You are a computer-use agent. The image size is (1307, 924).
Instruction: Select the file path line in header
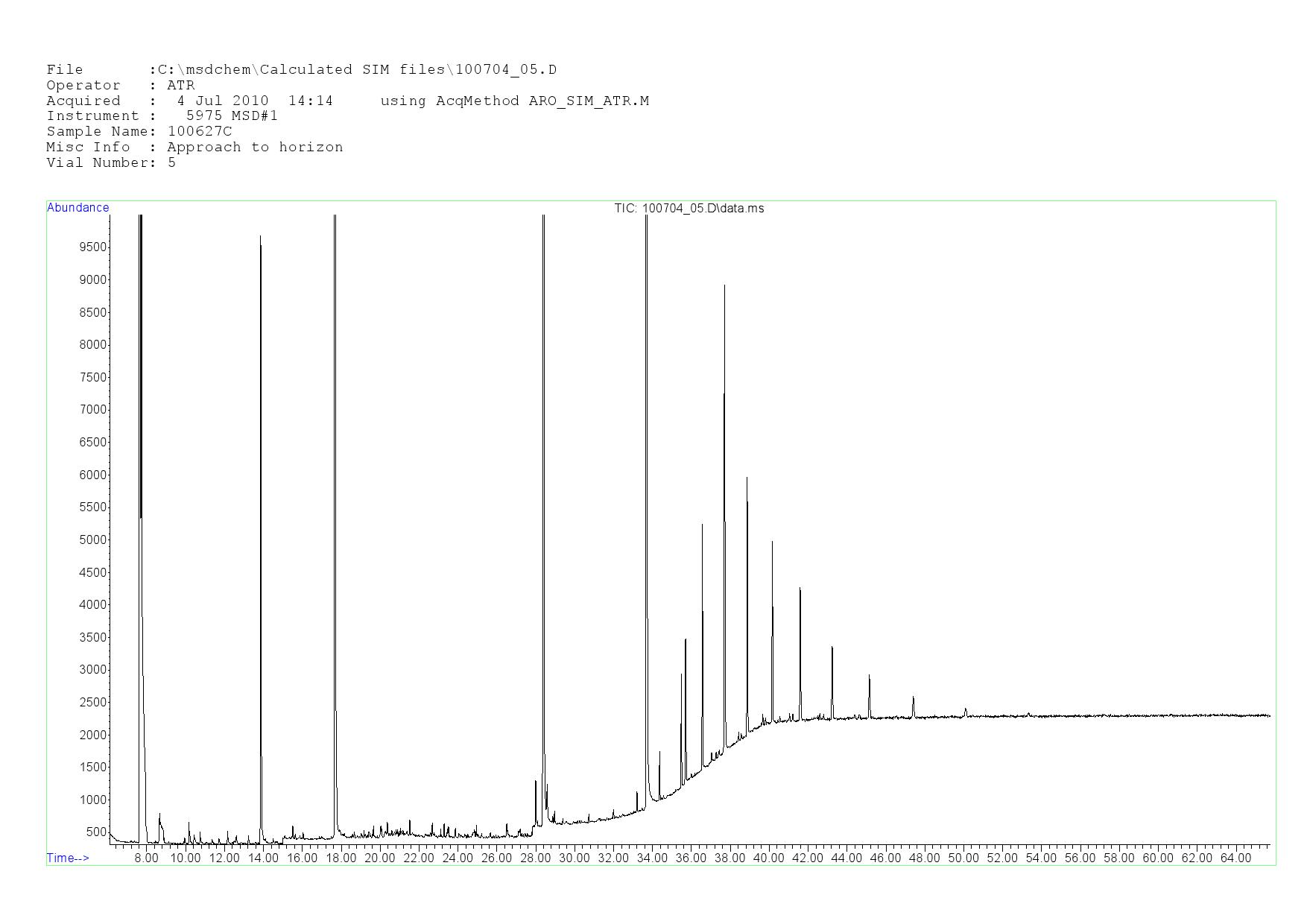coord(301,70)
